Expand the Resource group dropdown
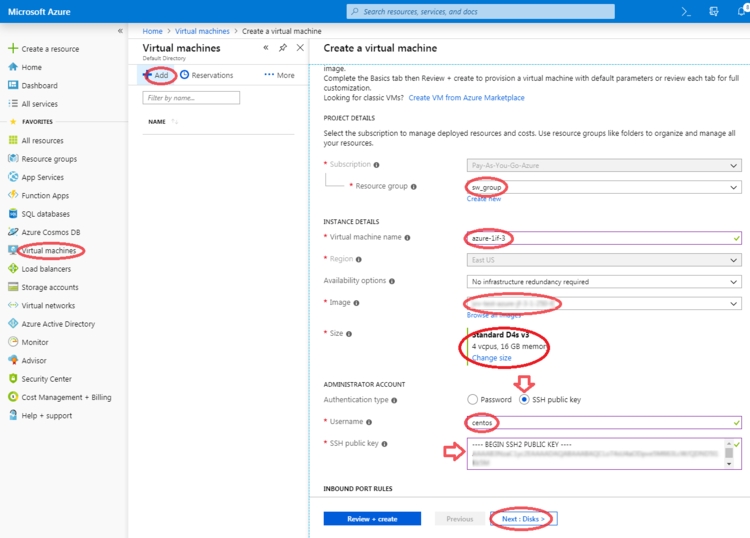The height and width of the screenshot is (538, 750). [733, 187]
